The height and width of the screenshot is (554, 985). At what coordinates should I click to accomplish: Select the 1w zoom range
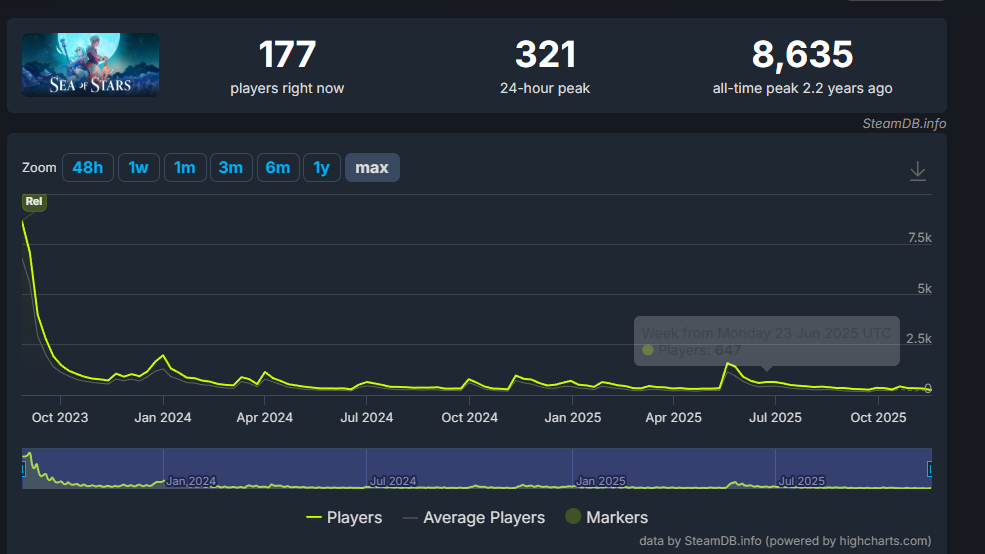coord(138,167)
